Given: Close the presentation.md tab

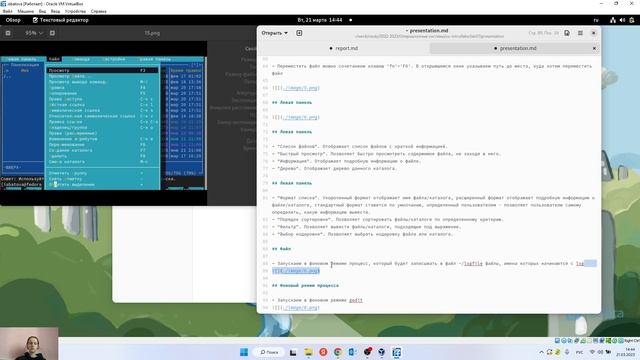Looking at the screenshot, I should point(594,48).
